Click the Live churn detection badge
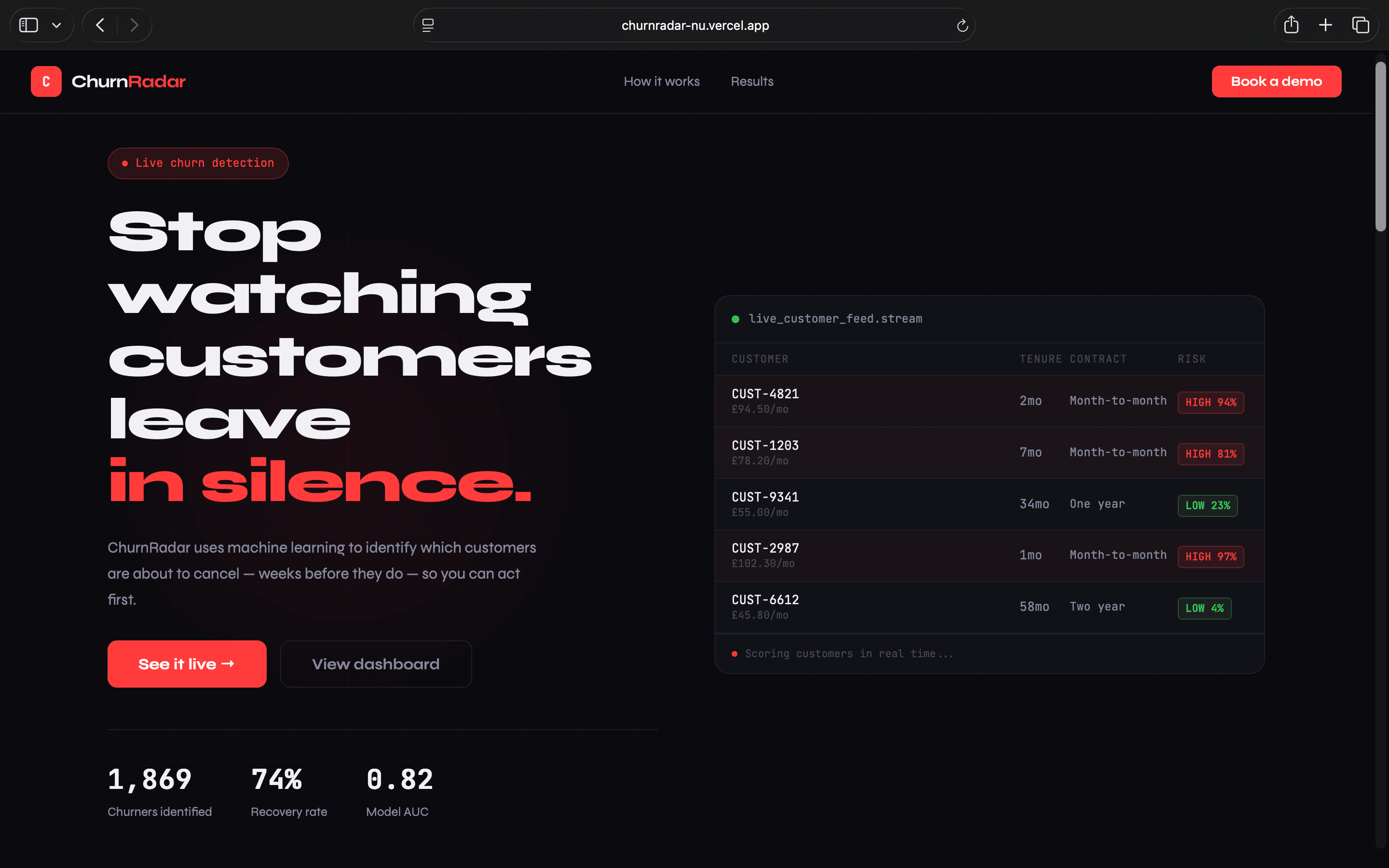The height and width of the screenshot is (868, 1389). point(198,163)
